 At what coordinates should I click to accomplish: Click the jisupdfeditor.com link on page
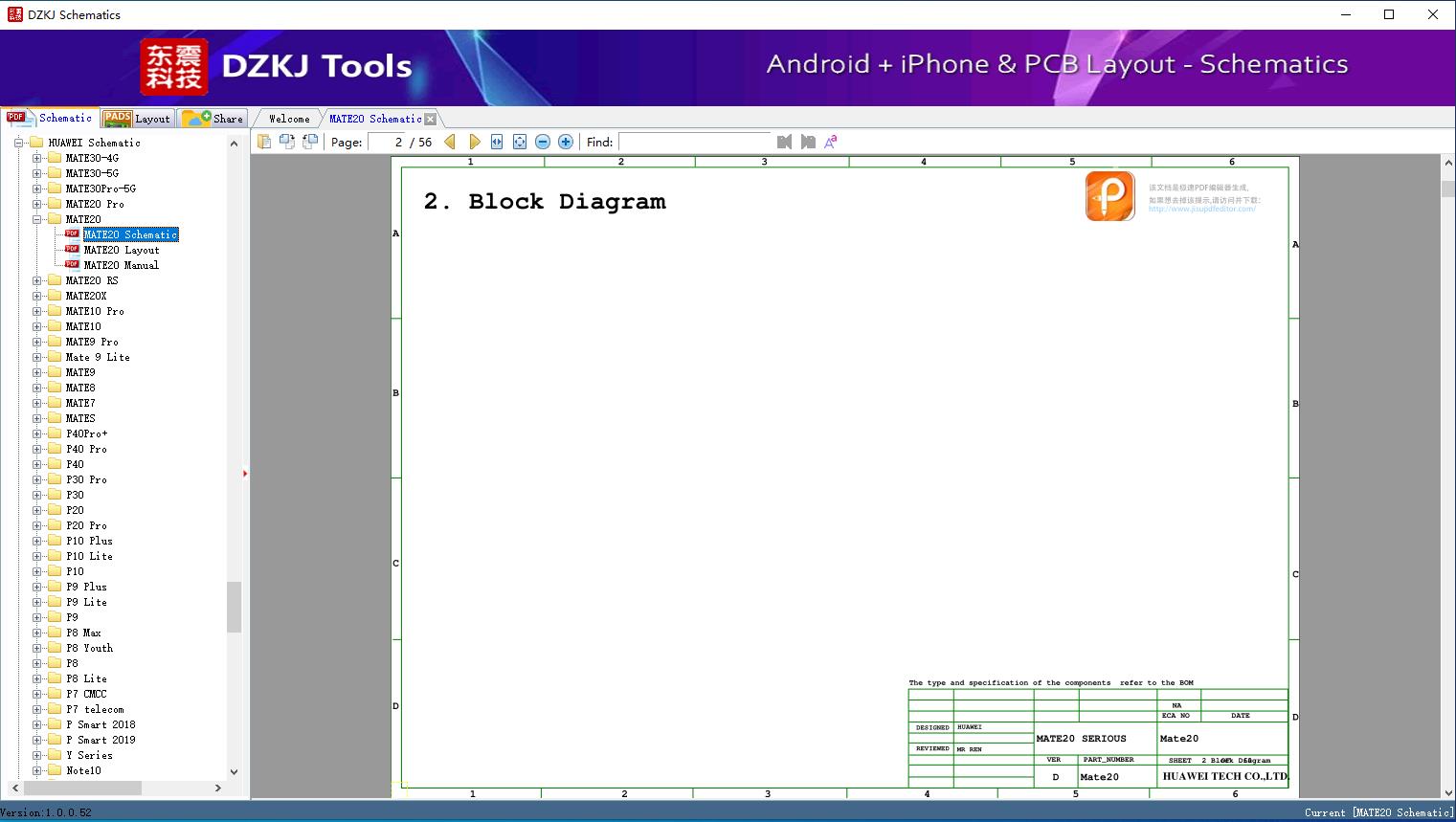pos(1201,209)
